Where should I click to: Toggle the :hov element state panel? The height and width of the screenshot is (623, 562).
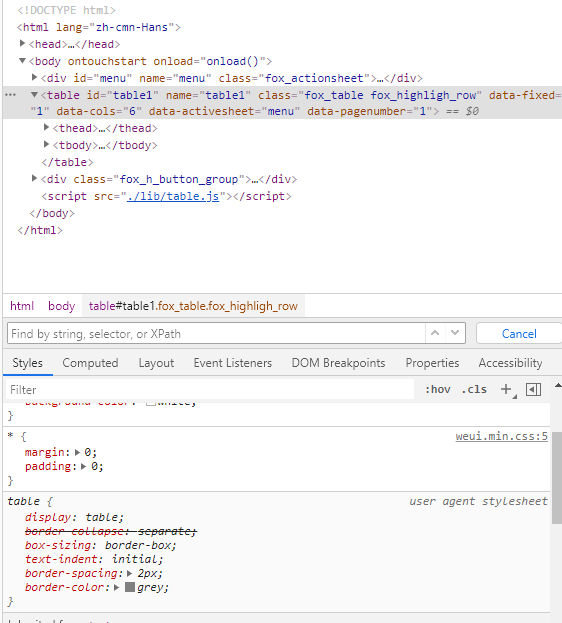coord(438,389)
